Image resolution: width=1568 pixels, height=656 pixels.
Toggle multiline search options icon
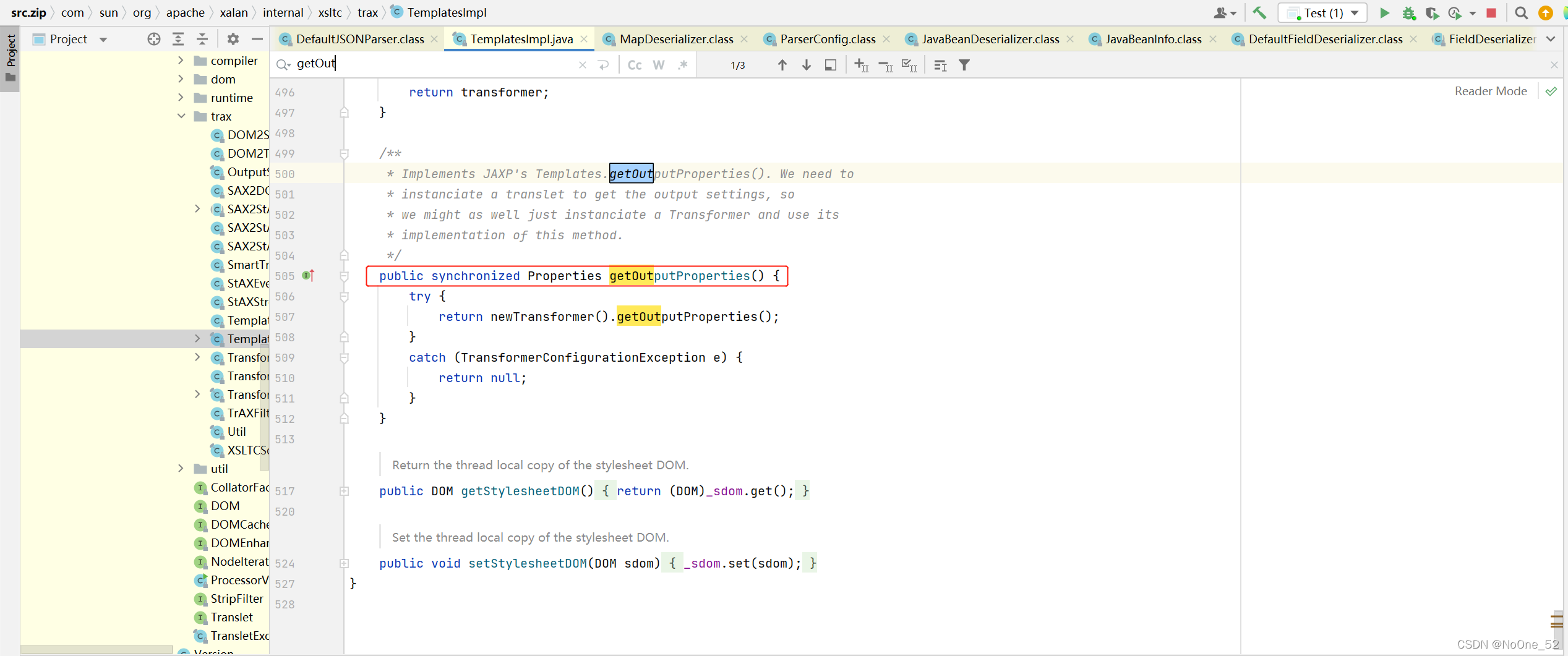pyautogui.click(x=940, y=65)
